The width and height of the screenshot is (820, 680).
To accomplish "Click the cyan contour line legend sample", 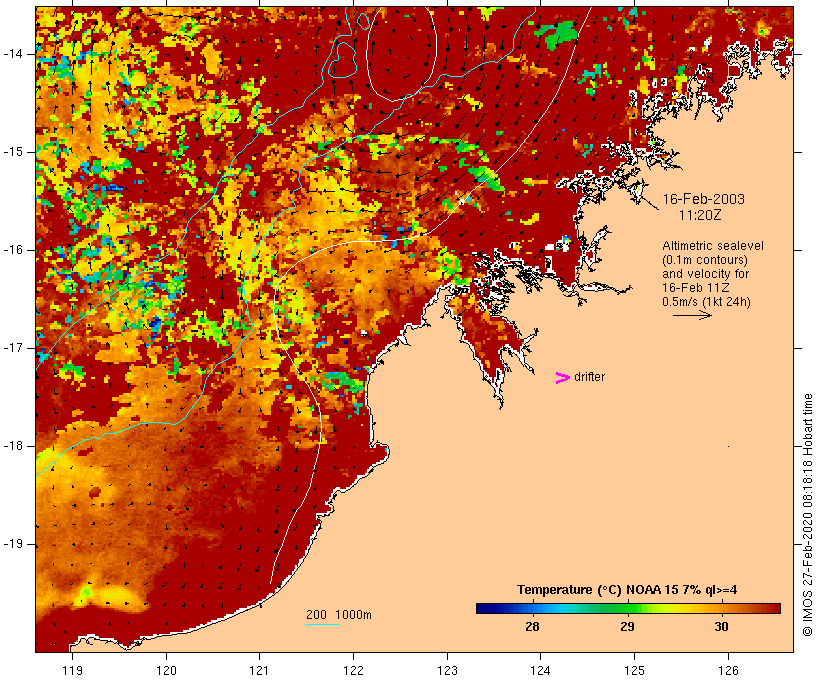I will pos(322,625).
